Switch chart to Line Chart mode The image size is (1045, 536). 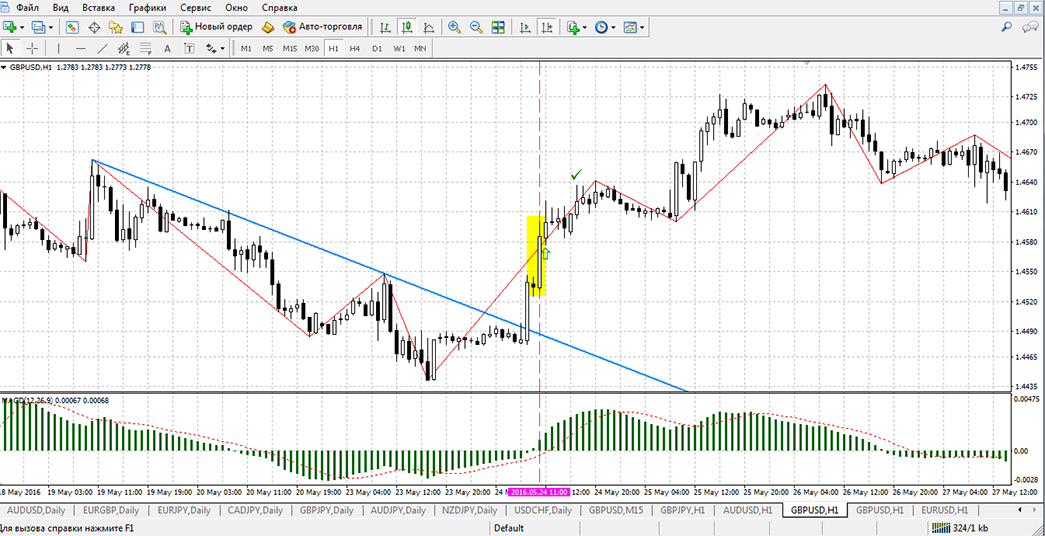click(429, 27)
